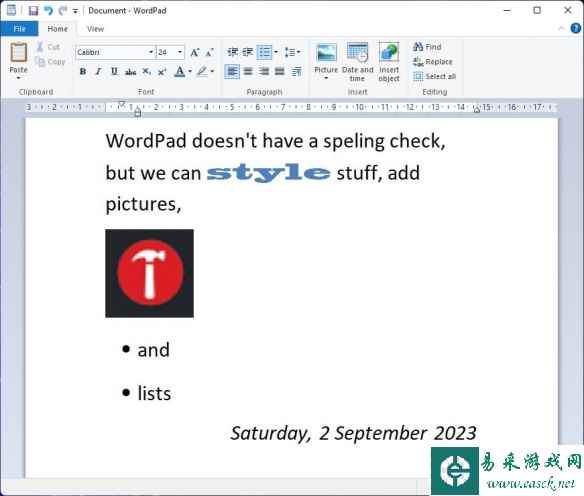
Task: Open the Calibri font family dropdown
Action: (x=151, y=52)
